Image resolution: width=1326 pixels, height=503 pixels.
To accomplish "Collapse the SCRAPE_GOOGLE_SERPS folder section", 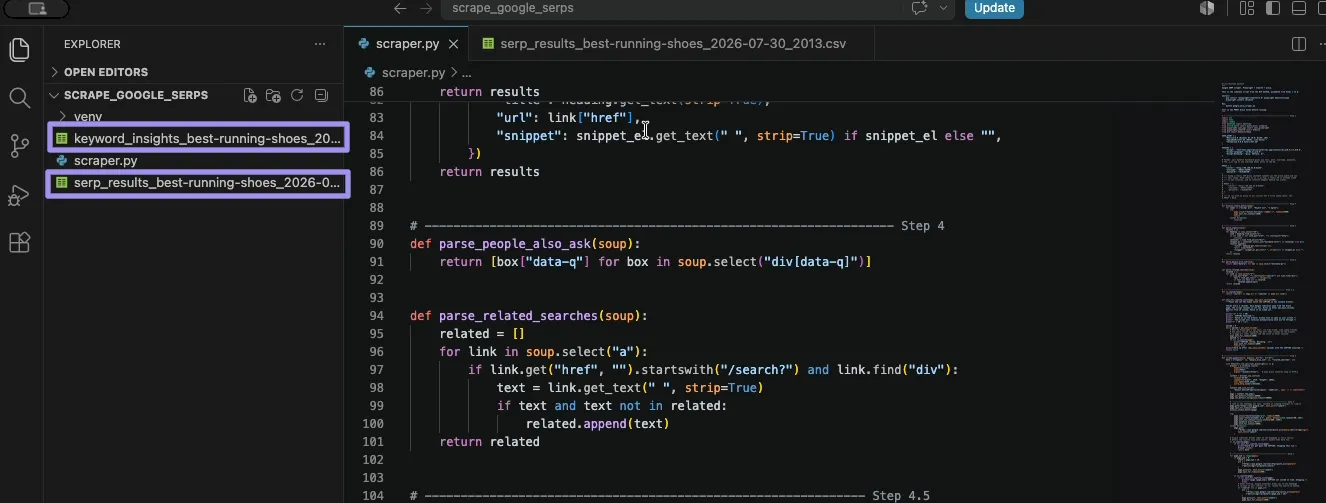I will point(136,95).
